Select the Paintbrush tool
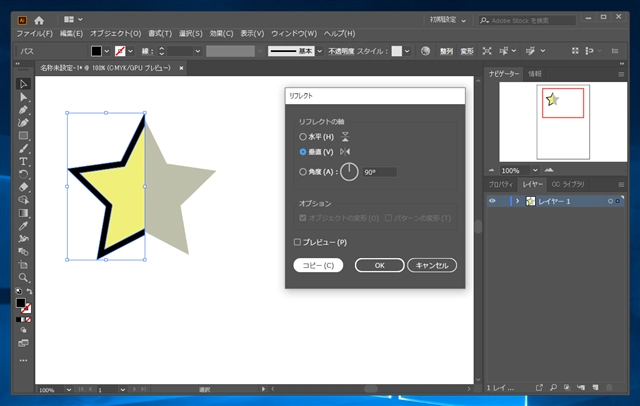 pyautogui.click(x=23, y=149)
